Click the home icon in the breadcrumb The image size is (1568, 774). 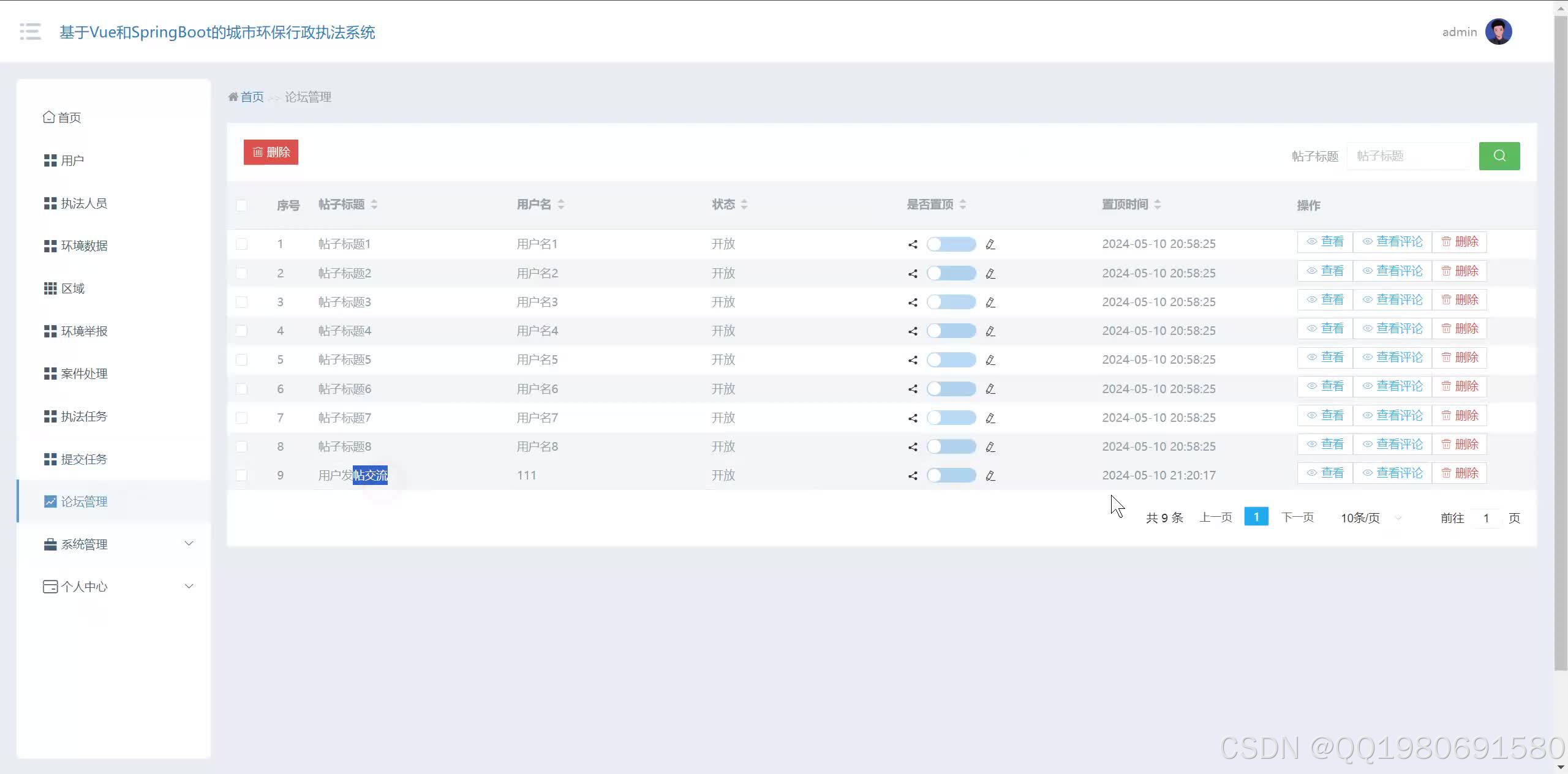233,97
